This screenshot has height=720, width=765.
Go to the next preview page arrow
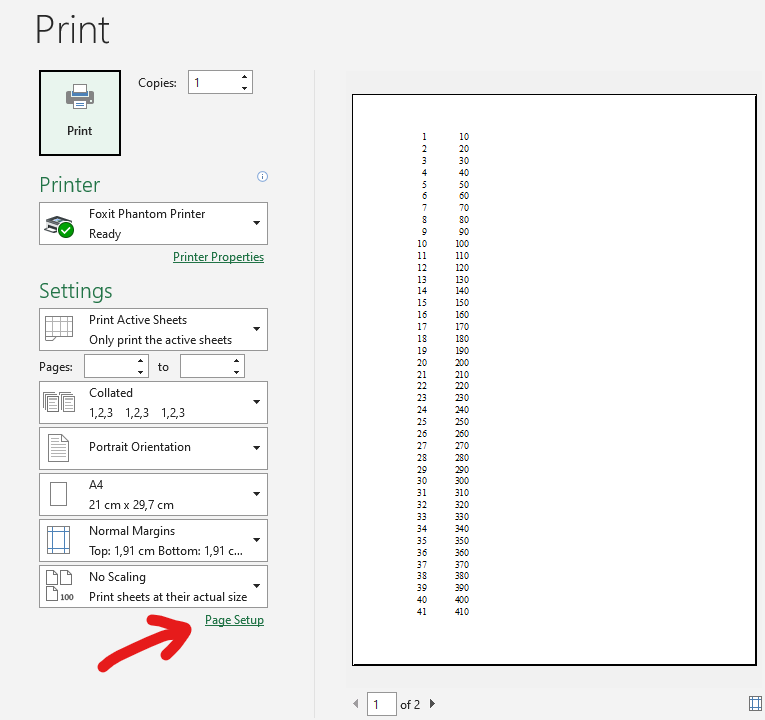(432, 703)
